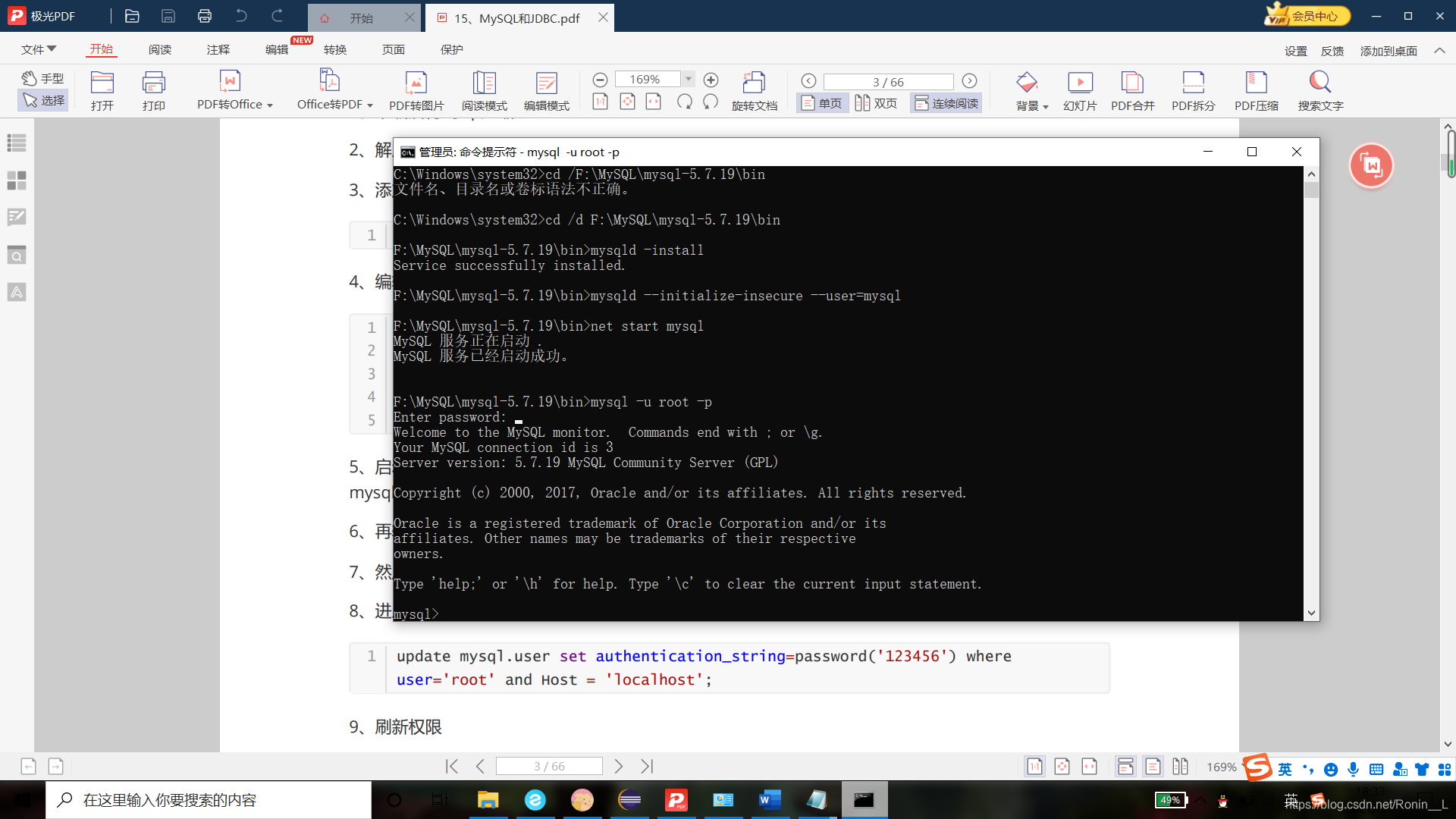Toggle fit width view in toolbar

click(654, 102)
